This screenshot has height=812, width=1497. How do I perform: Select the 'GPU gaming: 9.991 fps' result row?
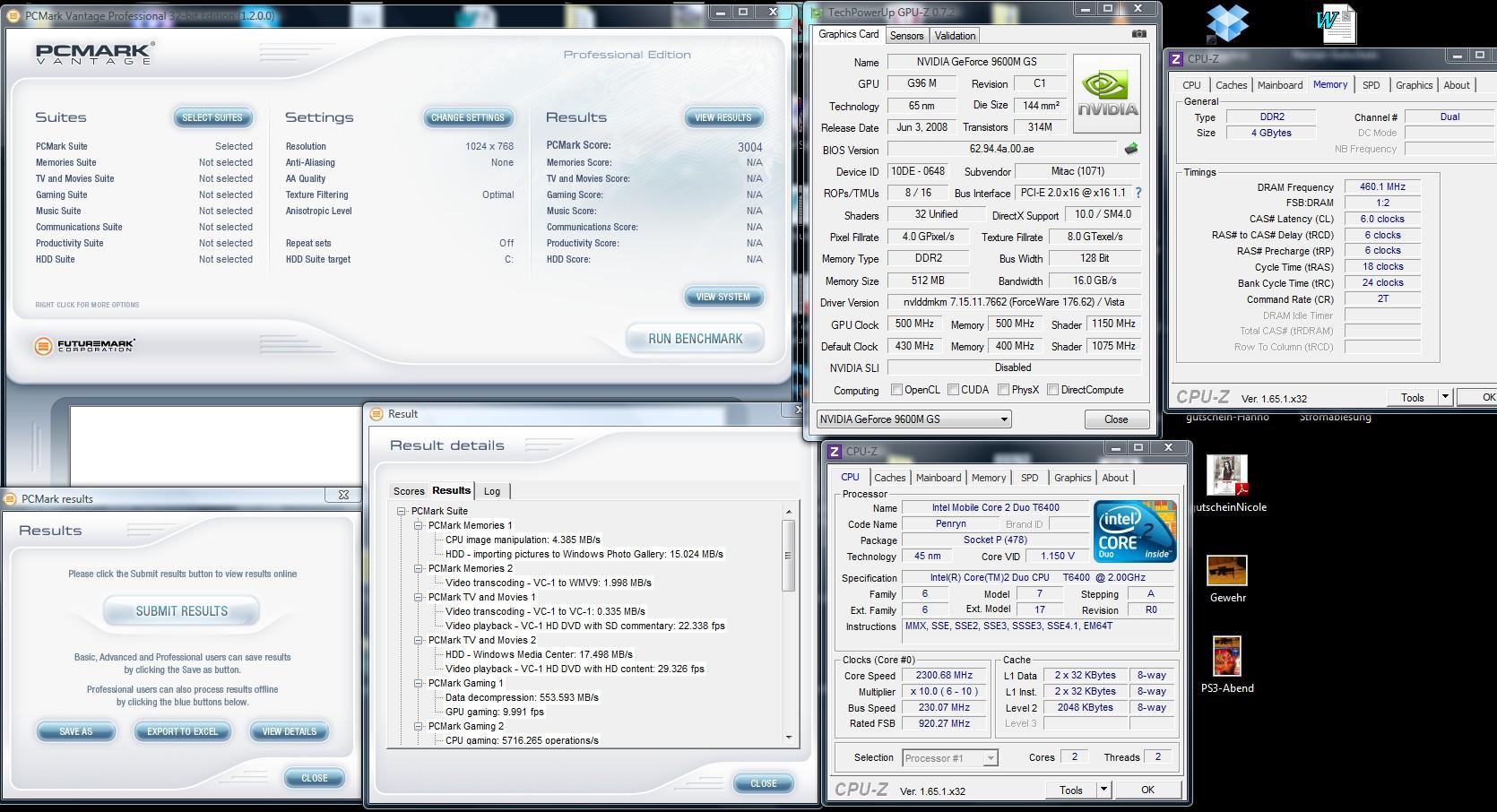(x=494, y=712)
